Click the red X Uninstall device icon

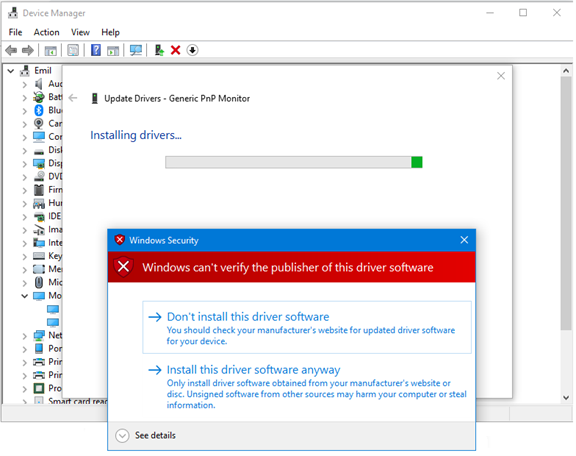point(176,50)
